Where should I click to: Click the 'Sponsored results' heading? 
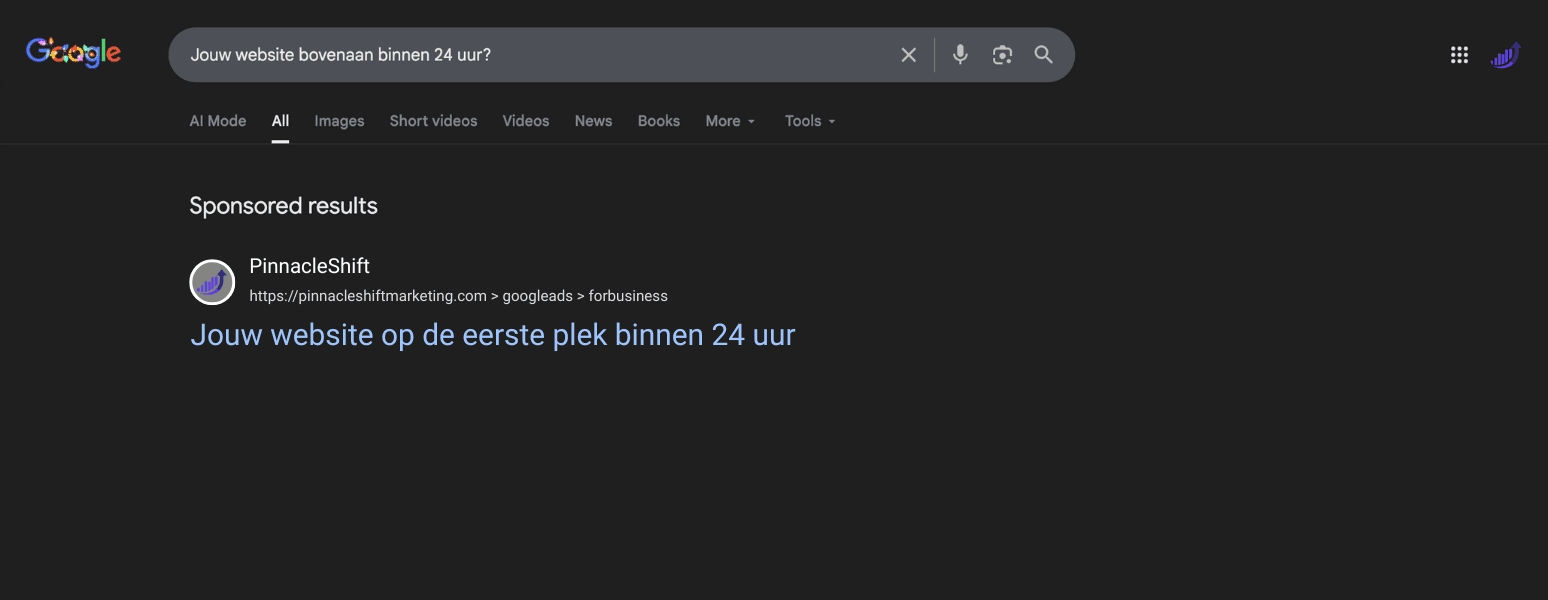pos(284,206)
